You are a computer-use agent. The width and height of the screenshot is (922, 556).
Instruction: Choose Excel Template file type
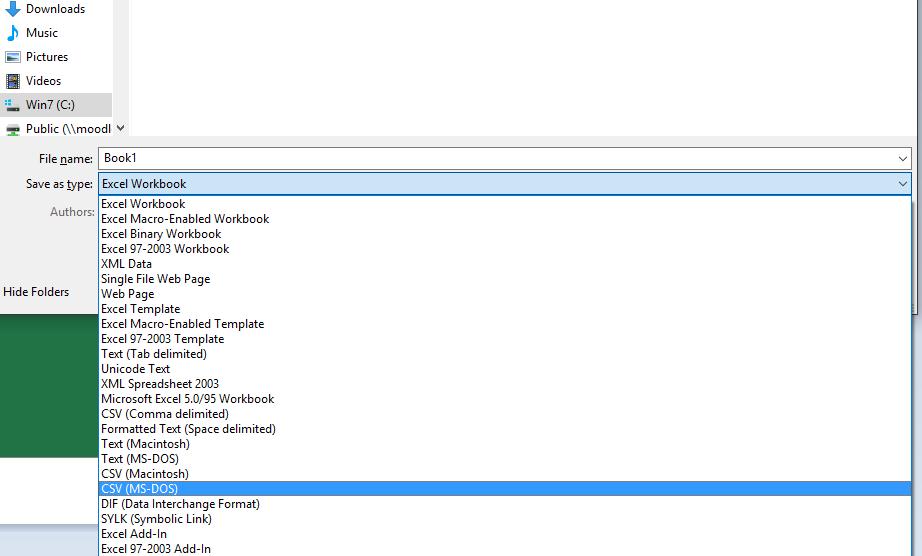click(x=505, y=309)
